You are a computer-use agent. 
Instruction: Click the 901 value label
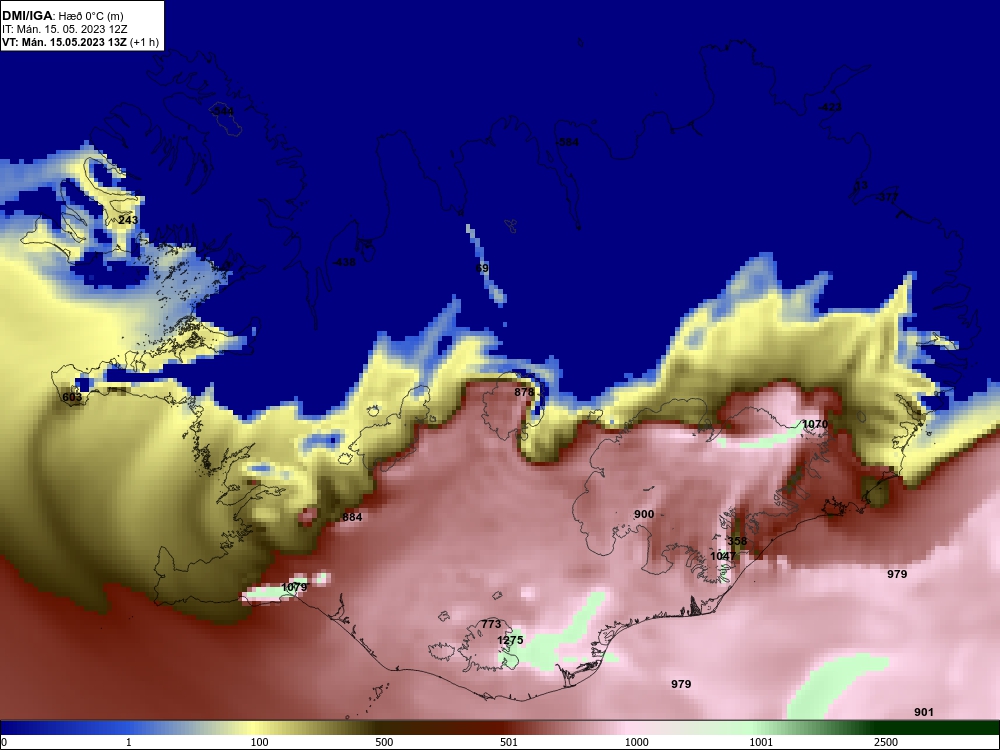(x=923, y=712)
